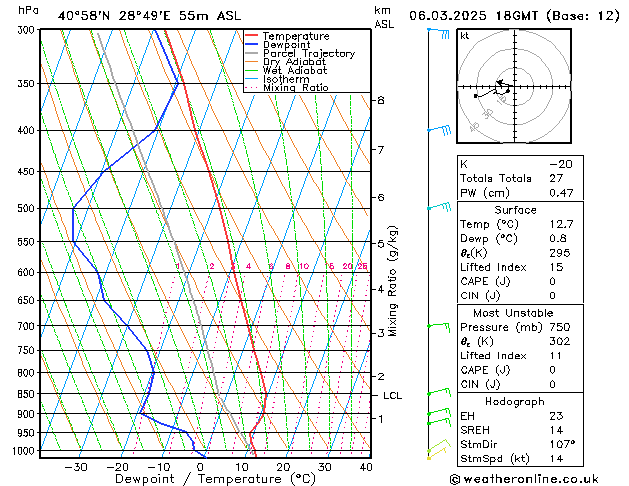Click the LCL marker on the altitude axis
Screen dimensions: 629x486
tap(392, 396)
